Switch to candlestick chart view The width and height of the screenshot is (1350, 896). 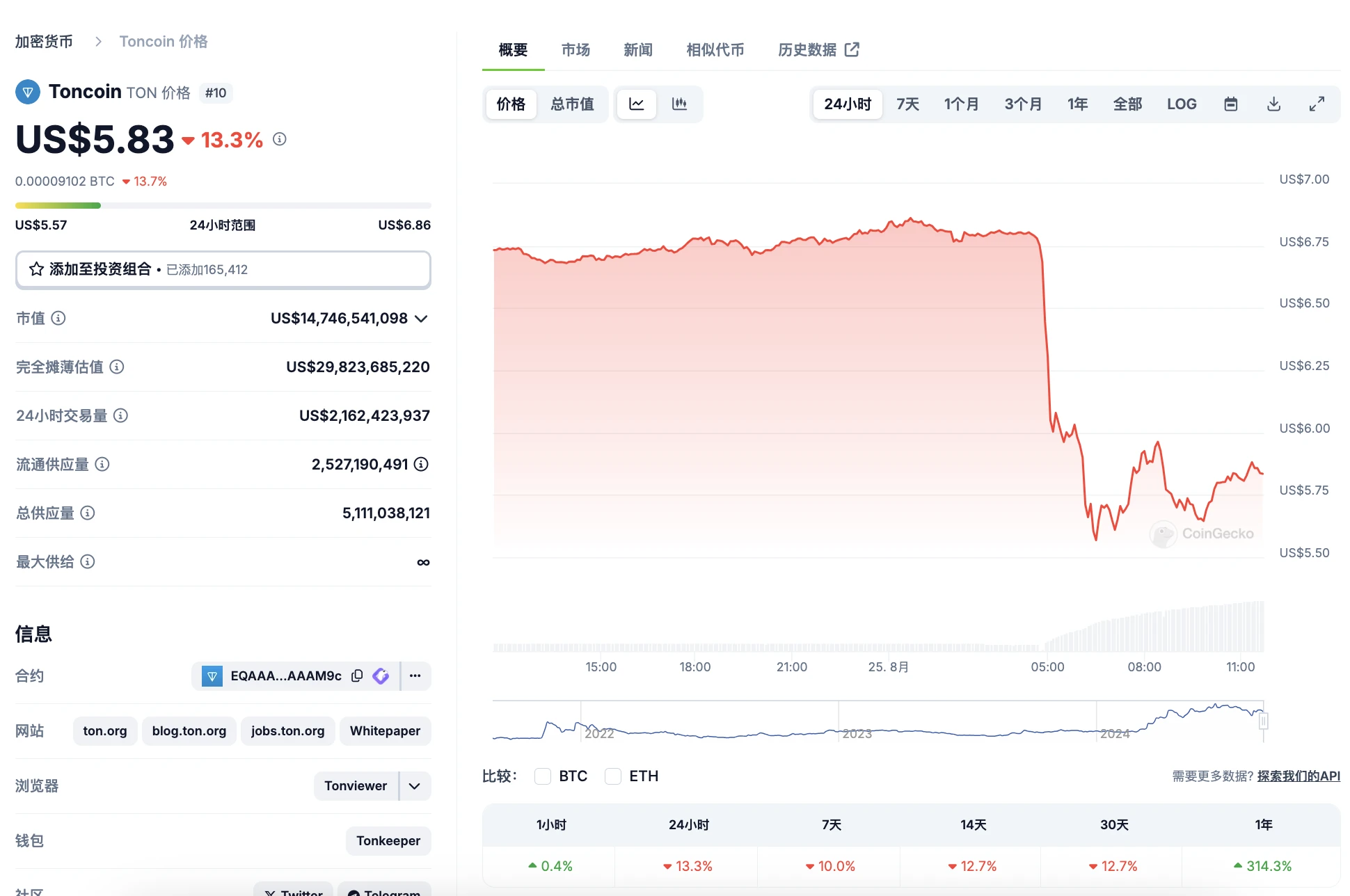click(x=679, y=104)
